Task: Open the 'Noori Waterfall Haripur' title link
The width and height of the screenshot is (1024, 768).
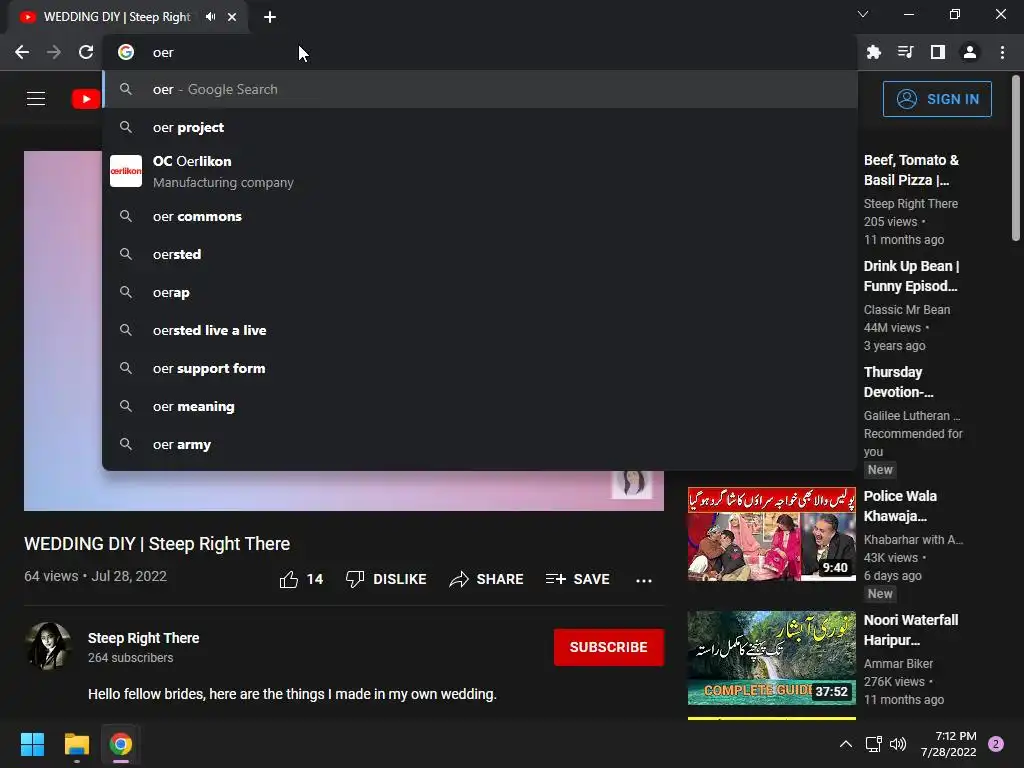Action: tap(911, 630)
